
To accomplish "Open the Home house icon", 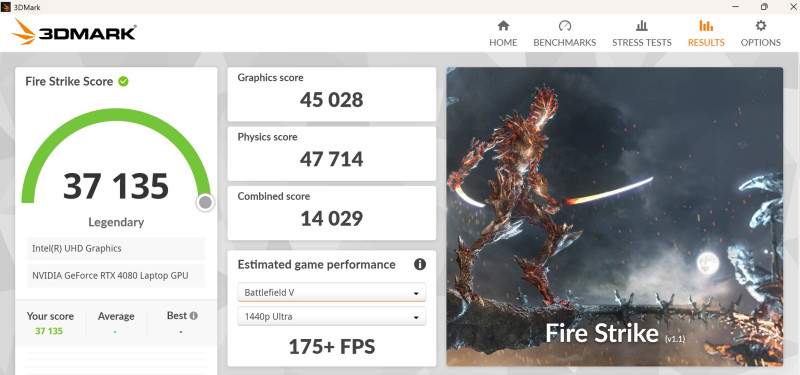I will click(x=503, y=26).
